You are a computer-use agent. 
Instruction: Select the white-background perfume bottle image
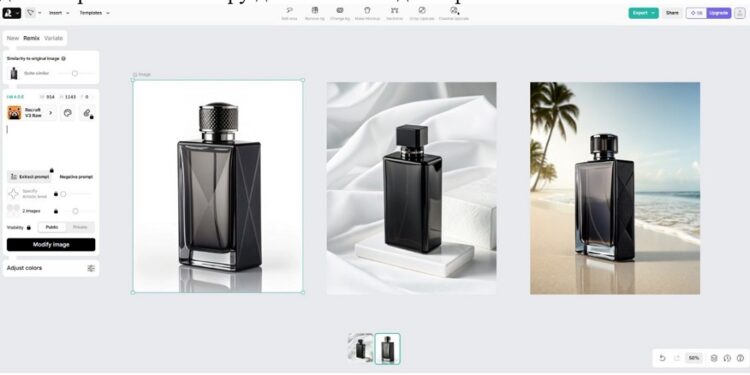pyautogui.click(x=218, y=187)
